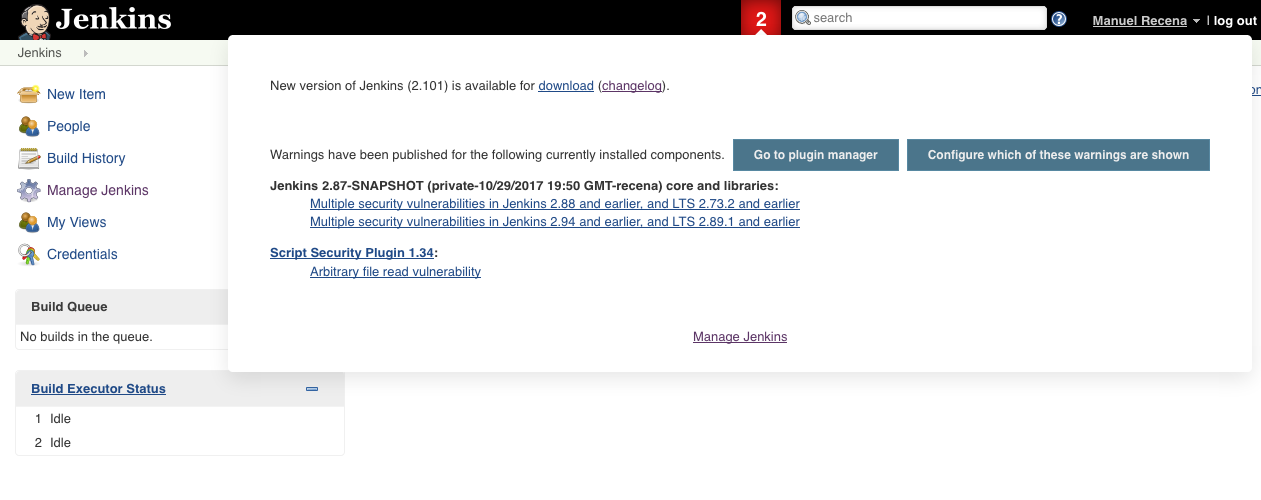Click the changelog link
1261x500 pixels.
click(632, 86)
